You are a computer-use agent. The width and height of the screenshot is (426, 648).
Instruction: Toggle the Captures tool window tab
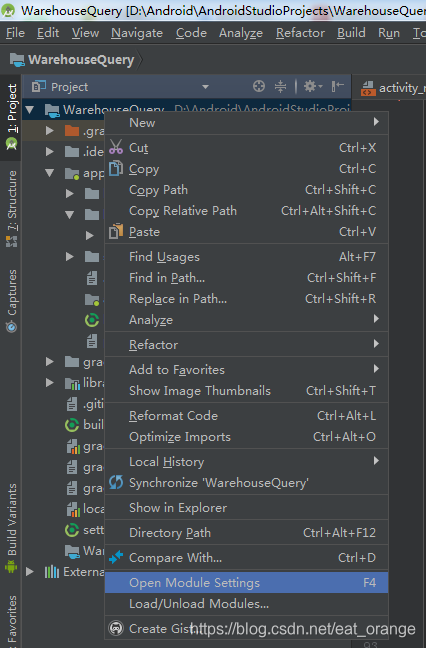pyautogui.click(x=11, y=301)
